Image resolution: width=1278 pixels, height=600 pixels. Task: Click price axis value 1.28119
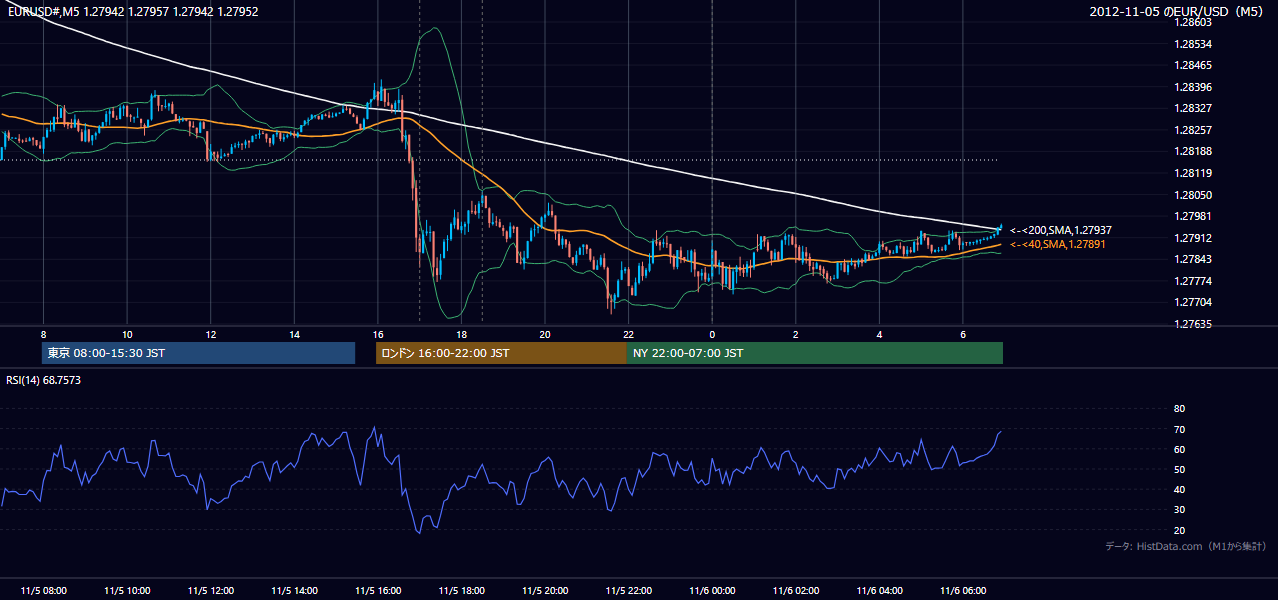click(1193, 173)
